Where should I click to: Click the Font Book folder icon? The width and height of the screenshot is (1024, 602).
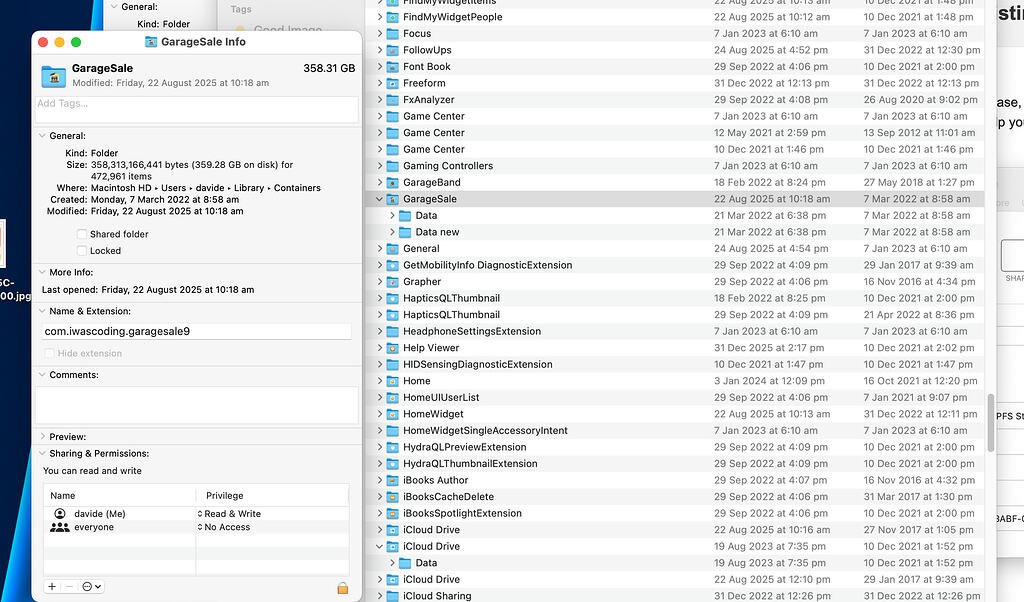[391, 66]
